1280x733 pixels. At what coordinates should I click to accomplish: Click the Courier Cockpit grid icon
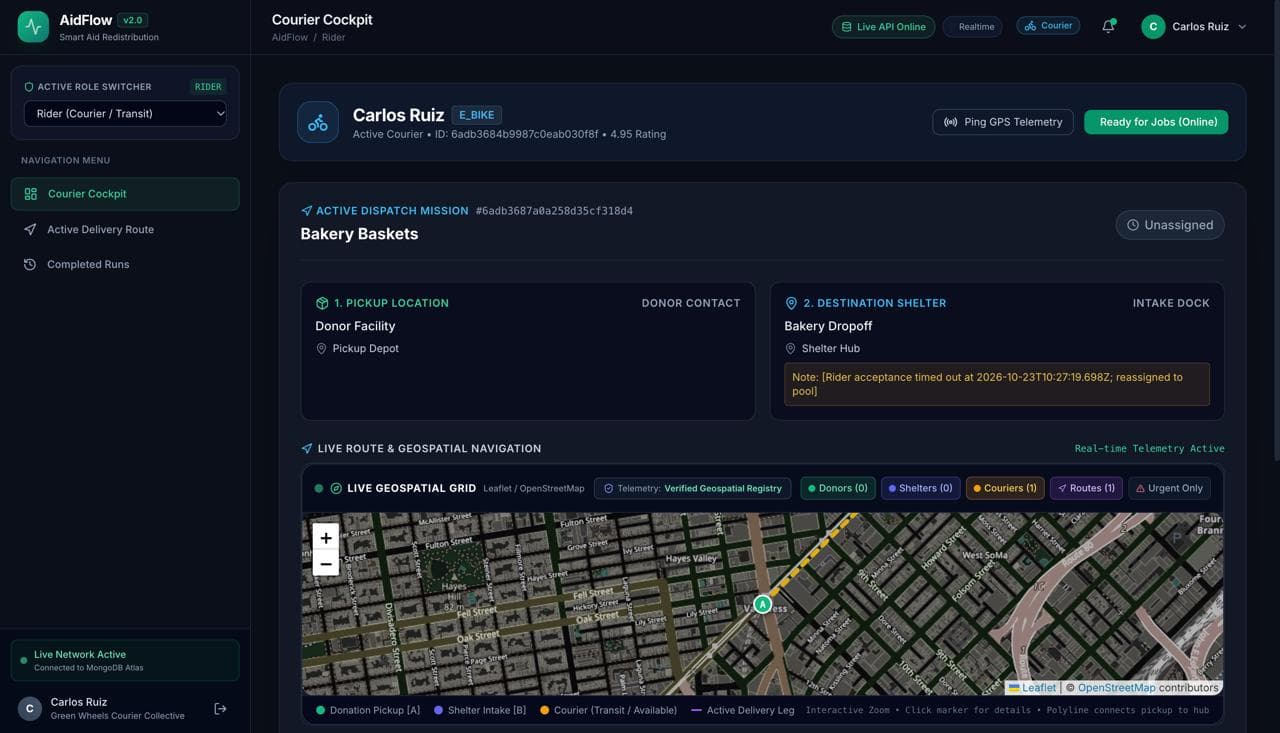[x=31, y=194]
